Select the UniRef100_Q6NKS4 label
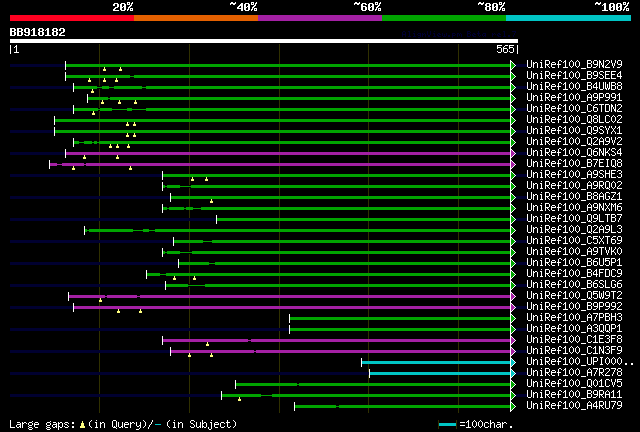 [574, 152]
